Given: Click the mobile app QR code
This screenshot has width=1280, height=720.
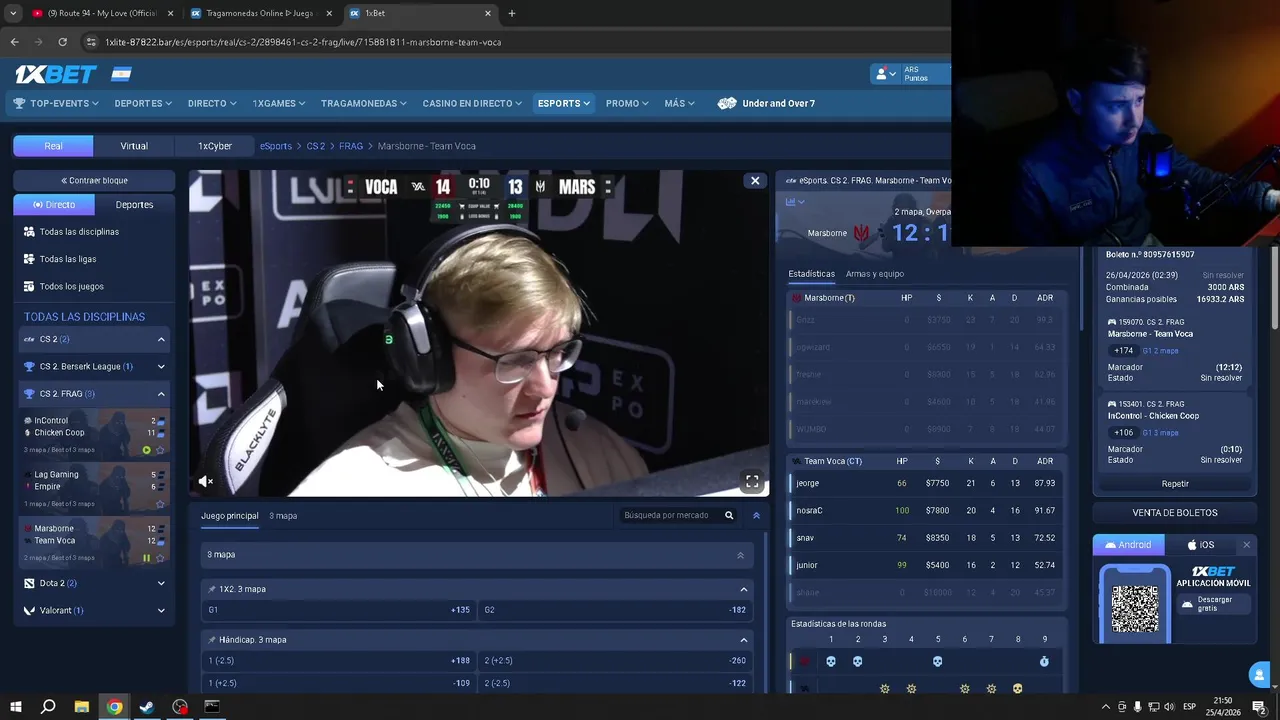Looking at the screenshot, I should tap(1135, 608).
